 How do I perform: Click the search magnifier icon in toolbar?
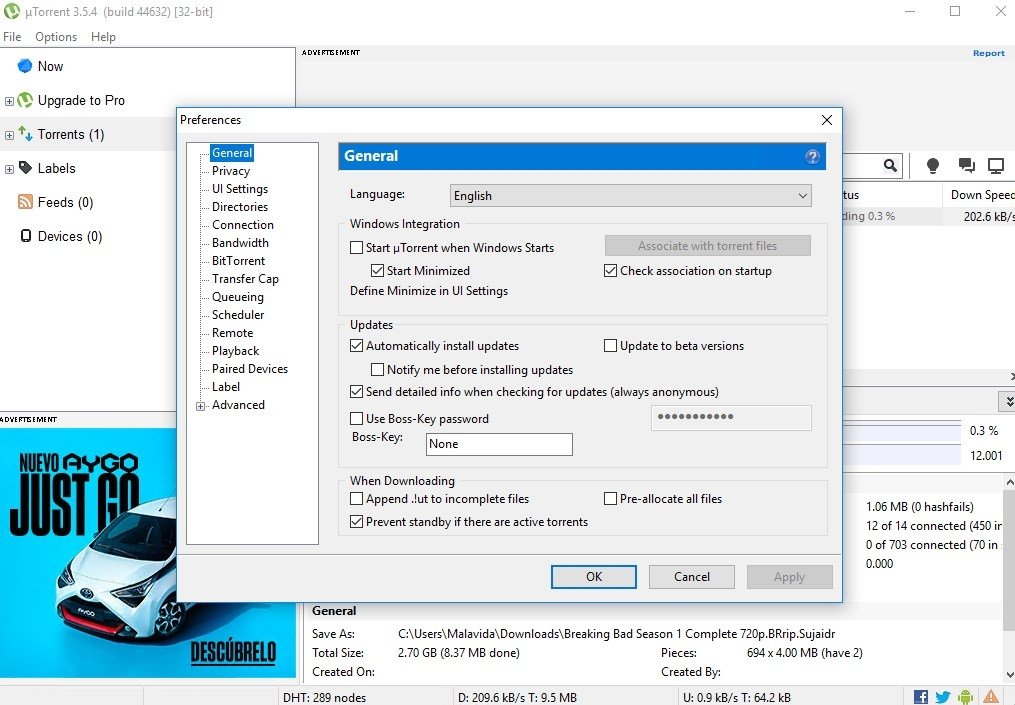pyautogui.click(x=890, y=166)
